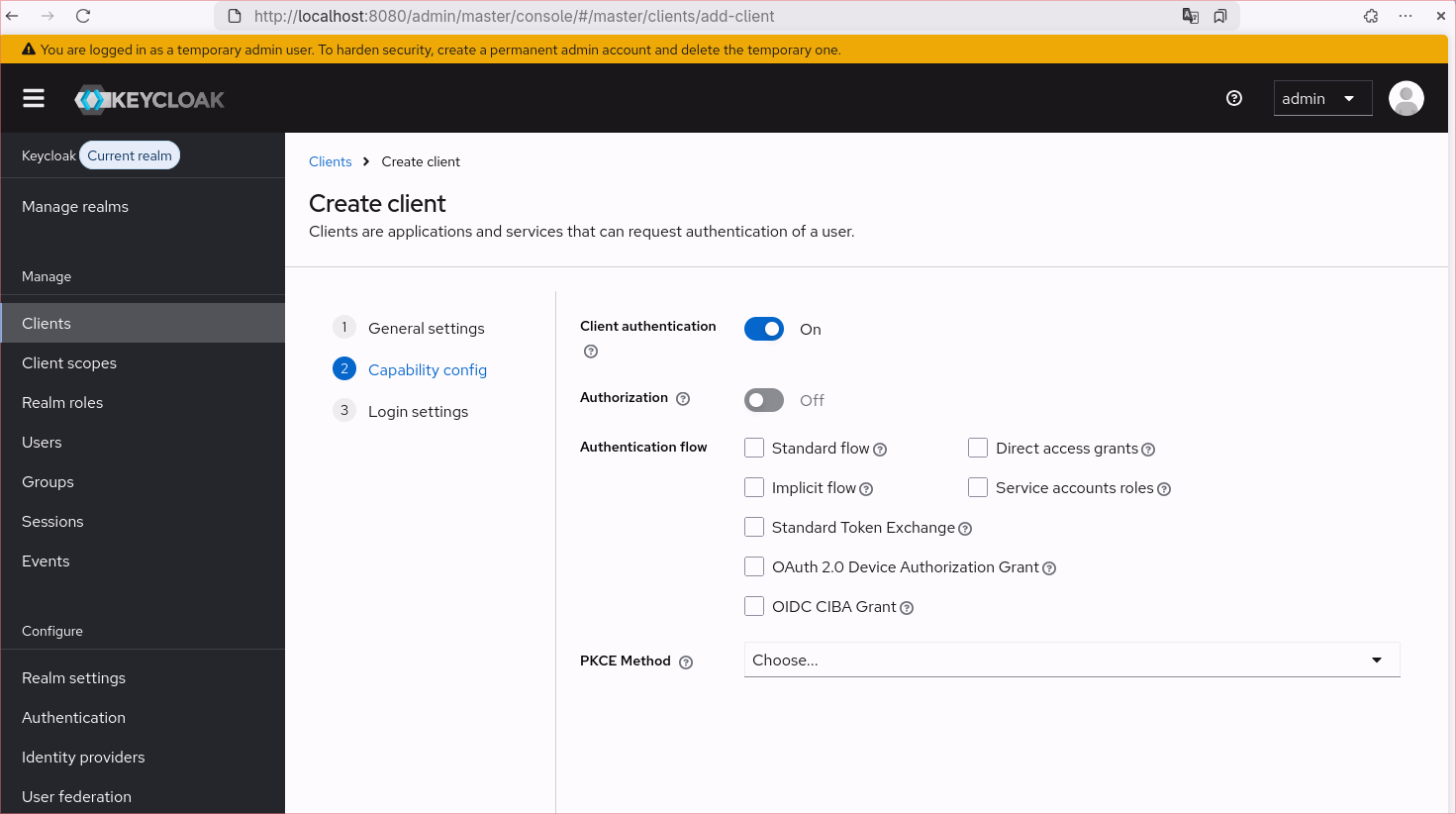The image size is (1456, 814).
Task: Click the user avatar icon
Action: point(1406,98)
